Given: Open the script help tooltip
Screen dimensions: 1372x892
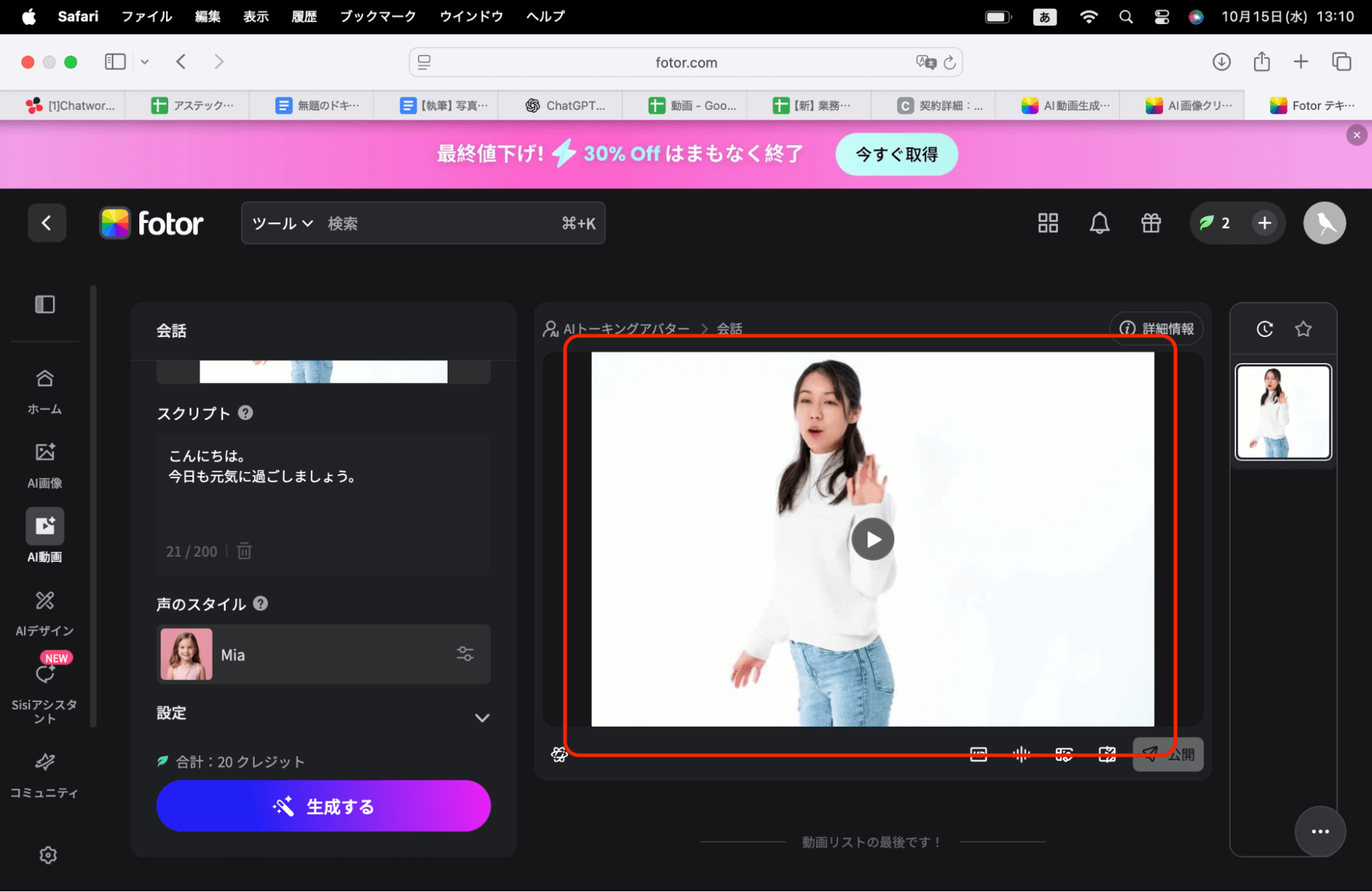Looking at the screenshot, I should point(244,412).
